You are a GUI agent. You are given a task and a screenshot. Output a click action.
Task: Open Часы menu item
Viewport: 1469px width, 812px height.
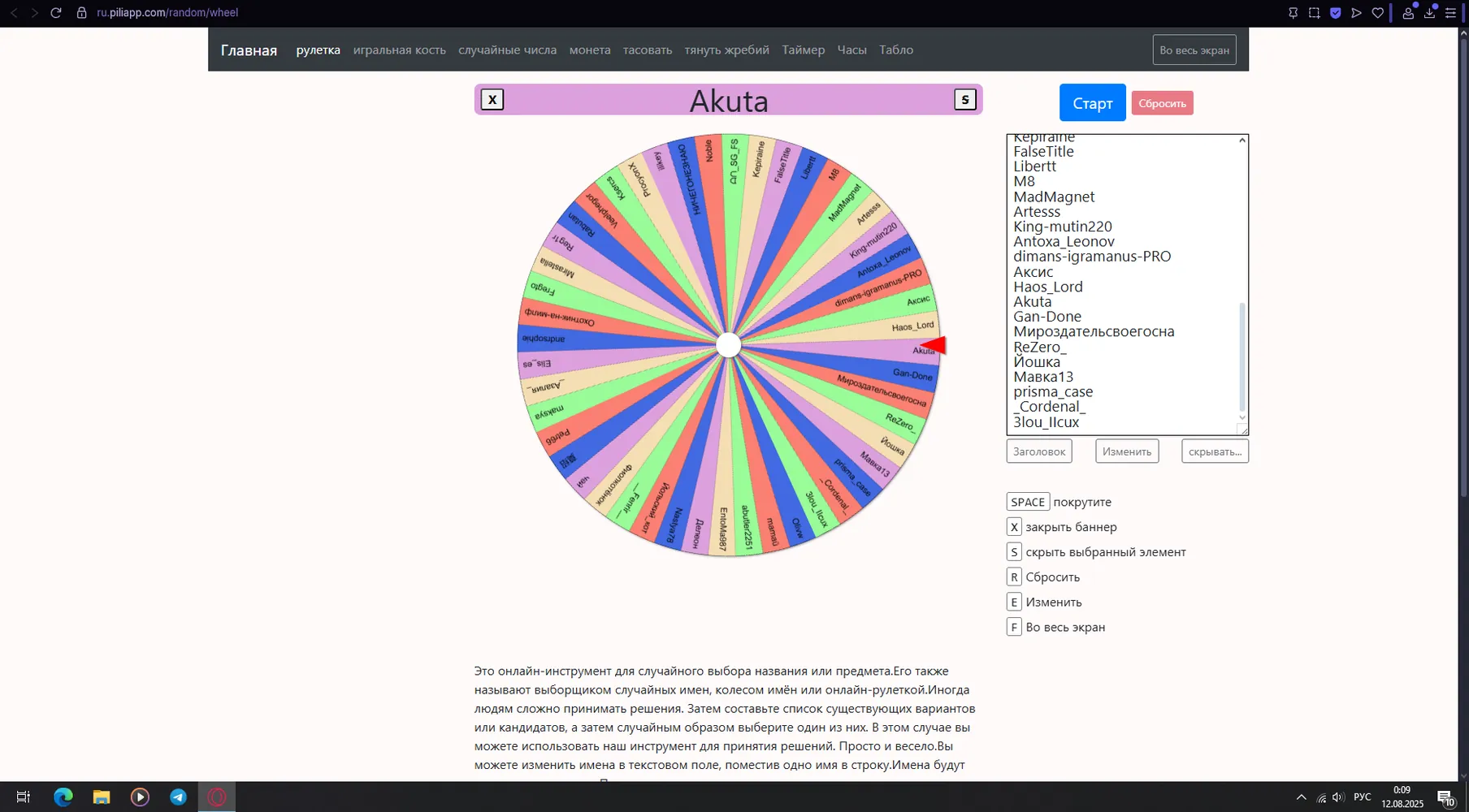coord(851,50)
